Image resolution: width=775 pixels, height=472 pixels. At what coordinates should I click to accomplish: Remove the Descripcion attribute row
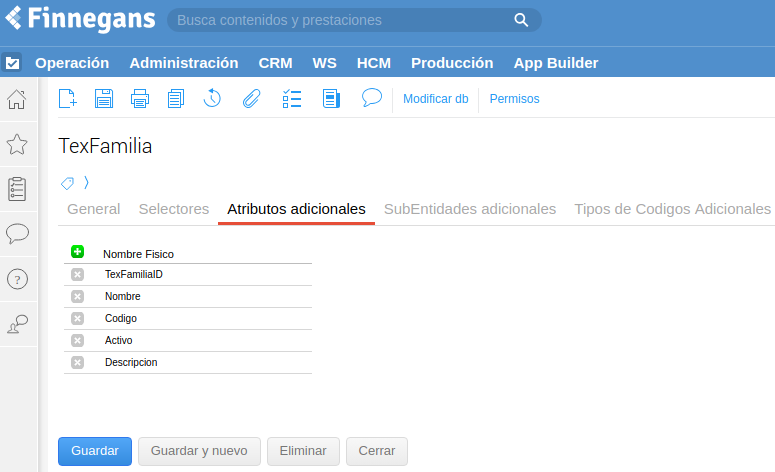point(77,362)
